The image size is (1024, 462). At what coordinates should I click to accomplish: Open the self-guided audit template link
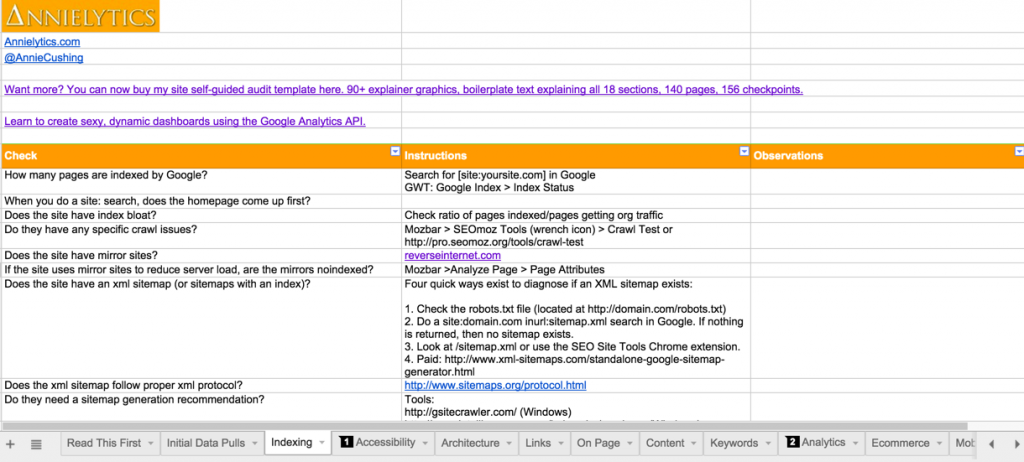pos(404,90)
